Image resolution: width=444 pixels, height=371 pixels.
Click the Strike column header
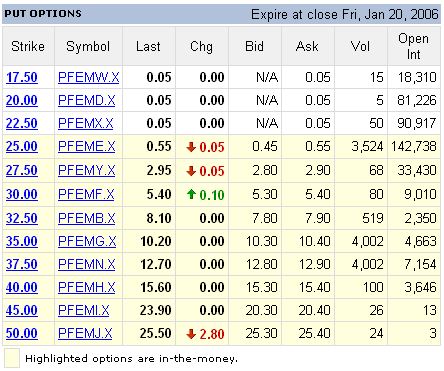coord(28,46)
